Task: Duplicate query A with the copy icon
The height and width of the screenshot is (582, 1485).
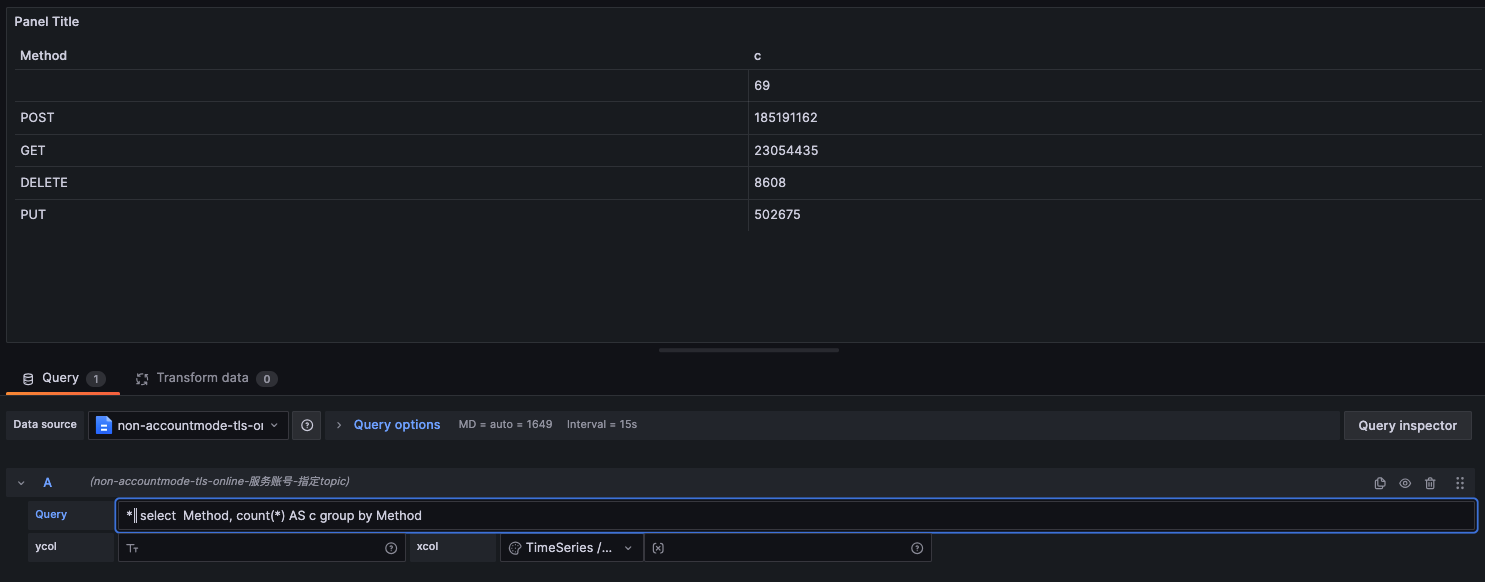Action: click(1380, 483)
